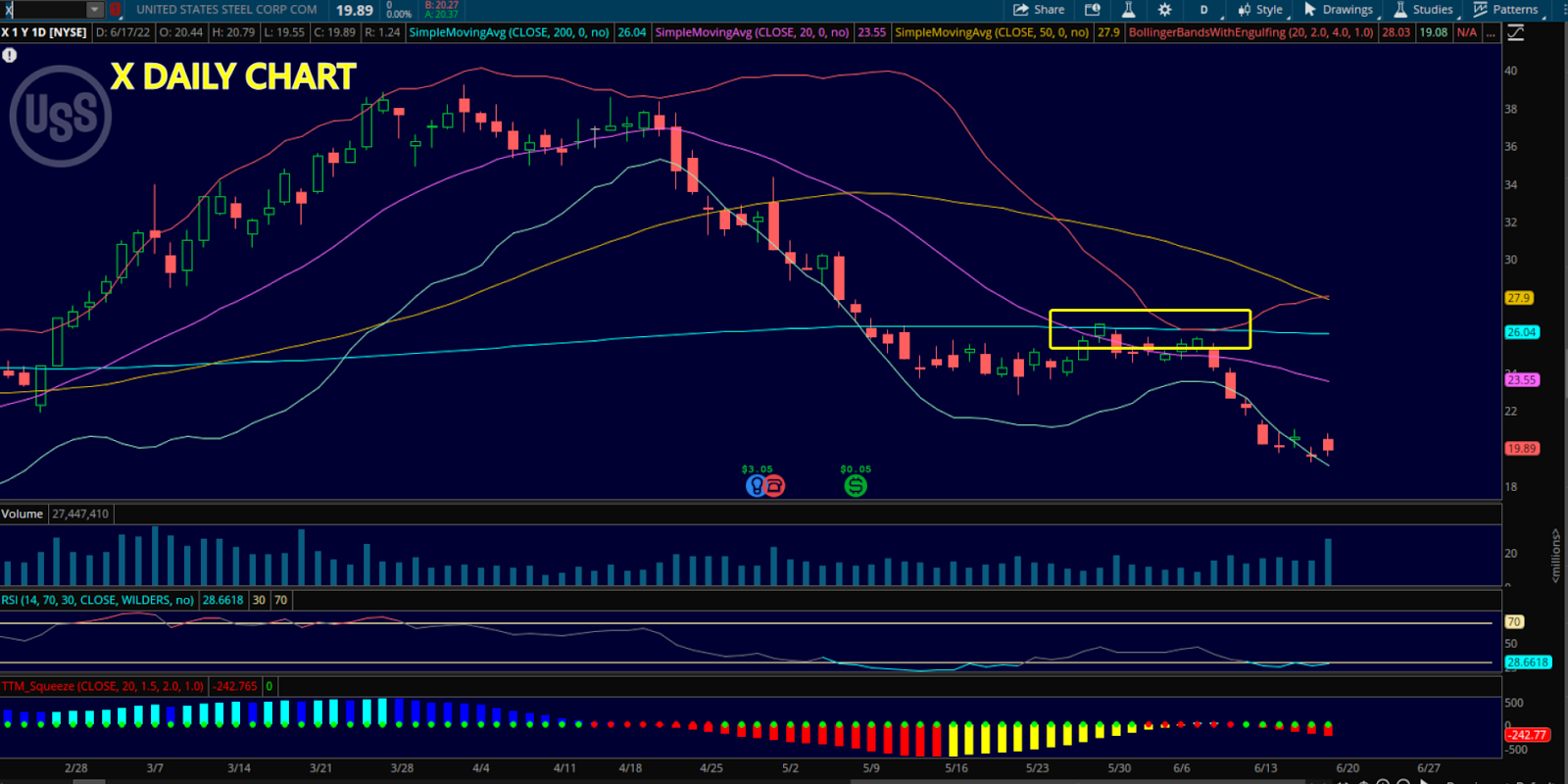Click the TTM_Squeeze value -242.765
The height and width of the screenshot is (784, 1568).
[x=236, y=686]
